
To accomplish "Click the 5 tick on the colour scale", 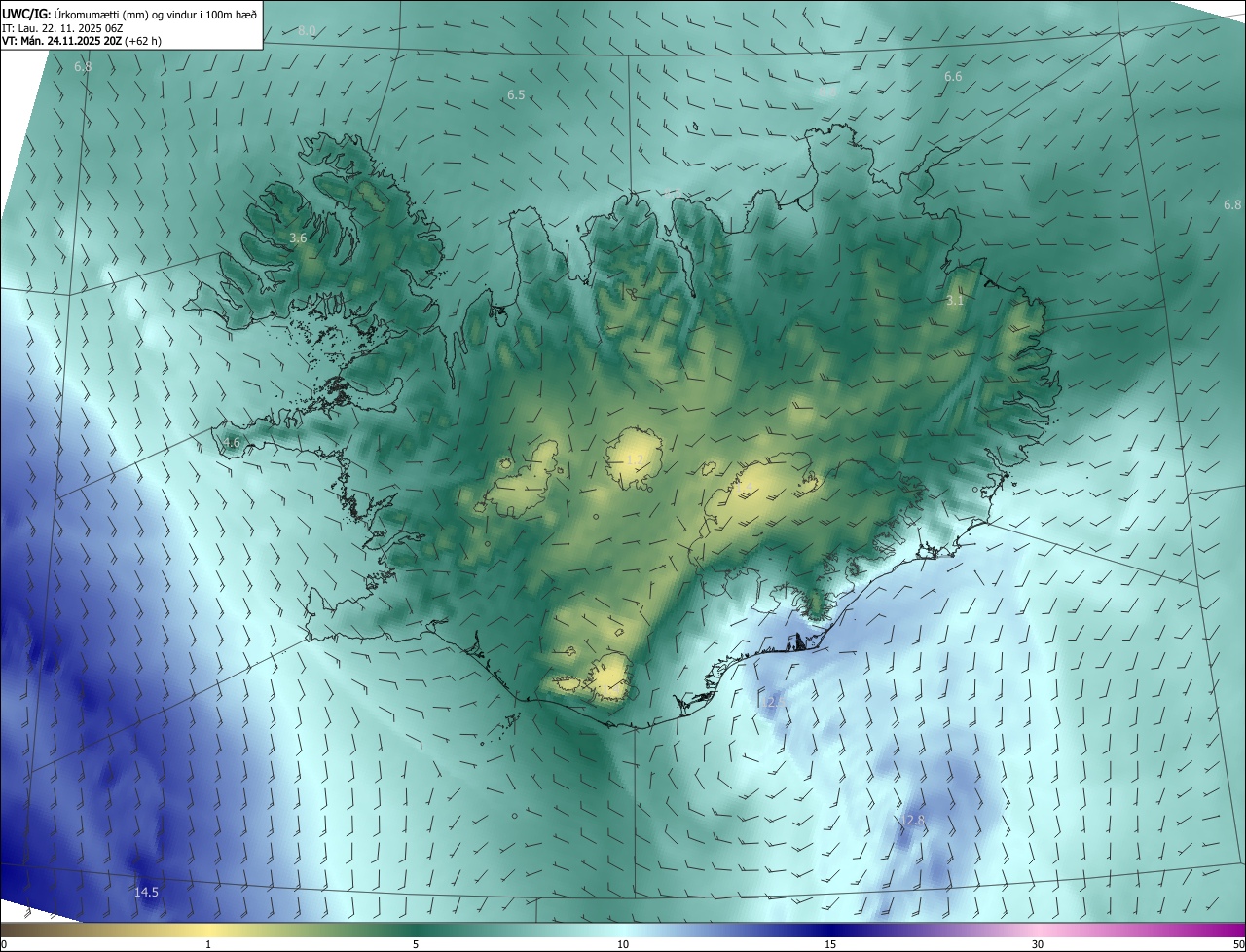I will [416, 944].
